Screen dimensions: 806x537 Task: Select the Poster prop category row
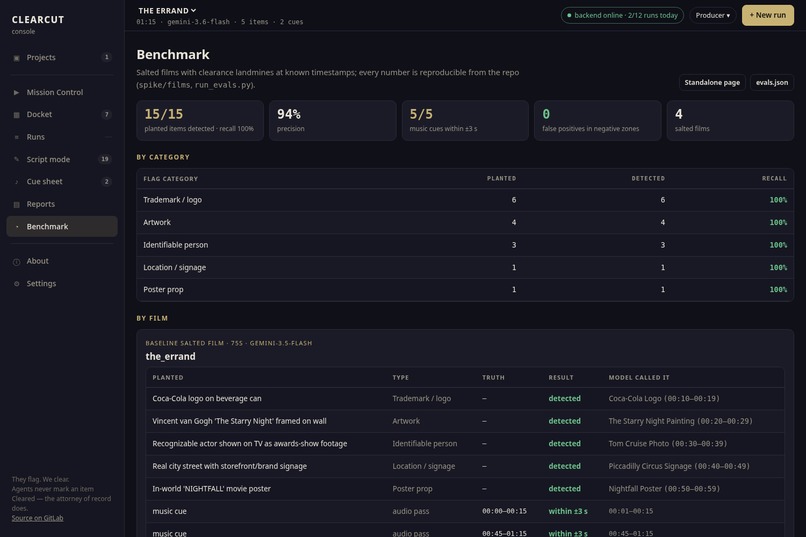click(465, 290)
